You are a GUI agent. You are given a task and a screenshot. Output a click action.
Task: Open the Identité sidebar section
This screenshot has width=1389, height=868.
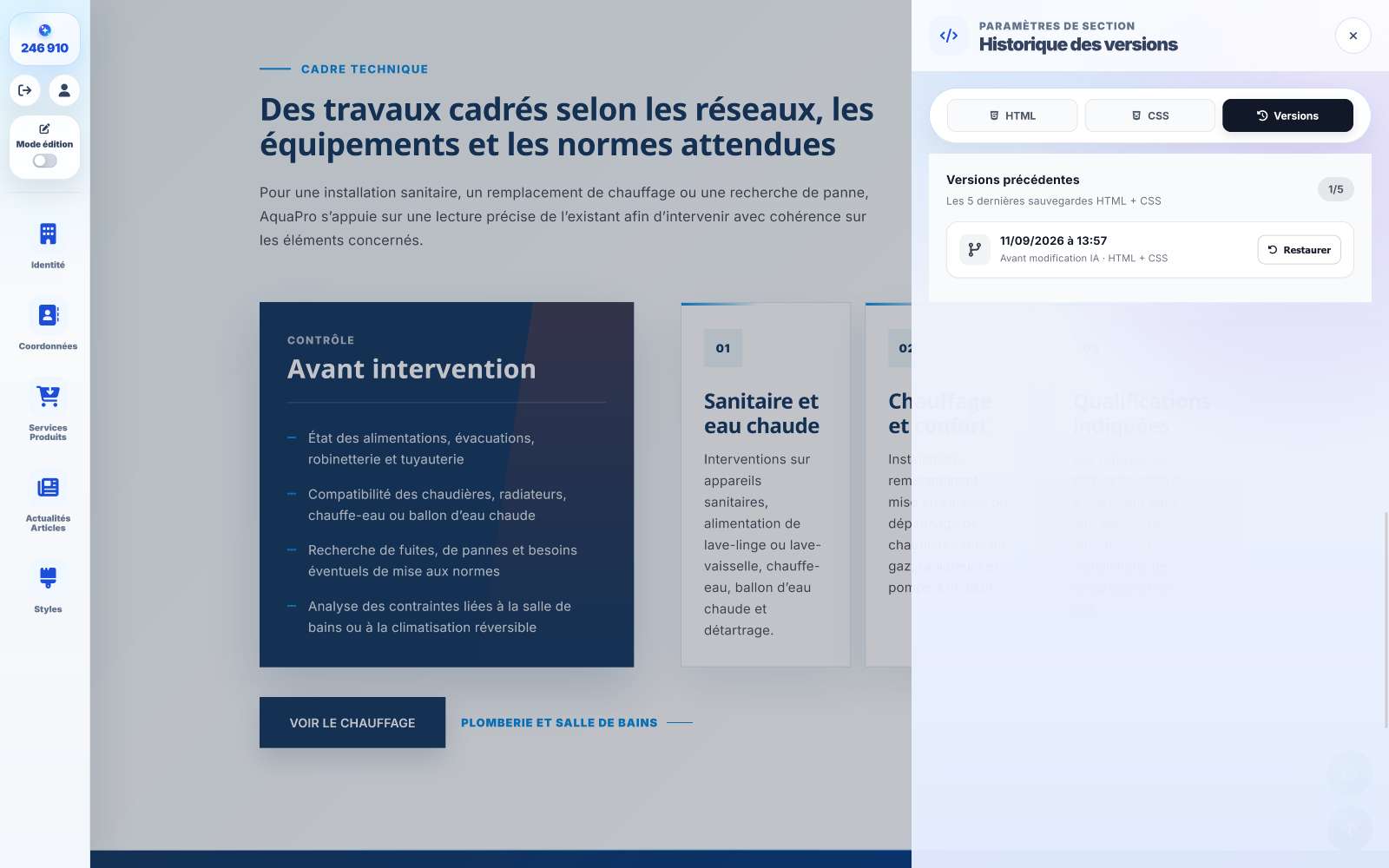tap(48, 244)
